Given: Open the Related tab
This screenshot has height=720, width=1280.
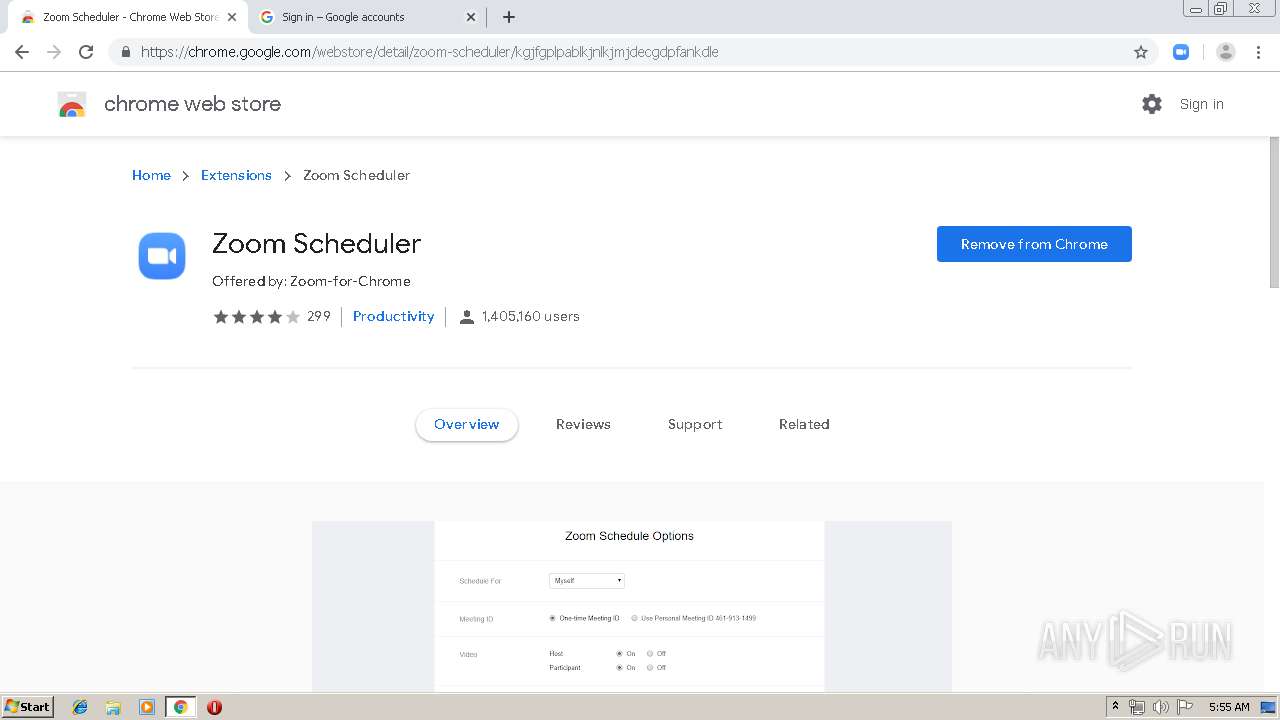Looking at the screenshot, I should 804,424.
